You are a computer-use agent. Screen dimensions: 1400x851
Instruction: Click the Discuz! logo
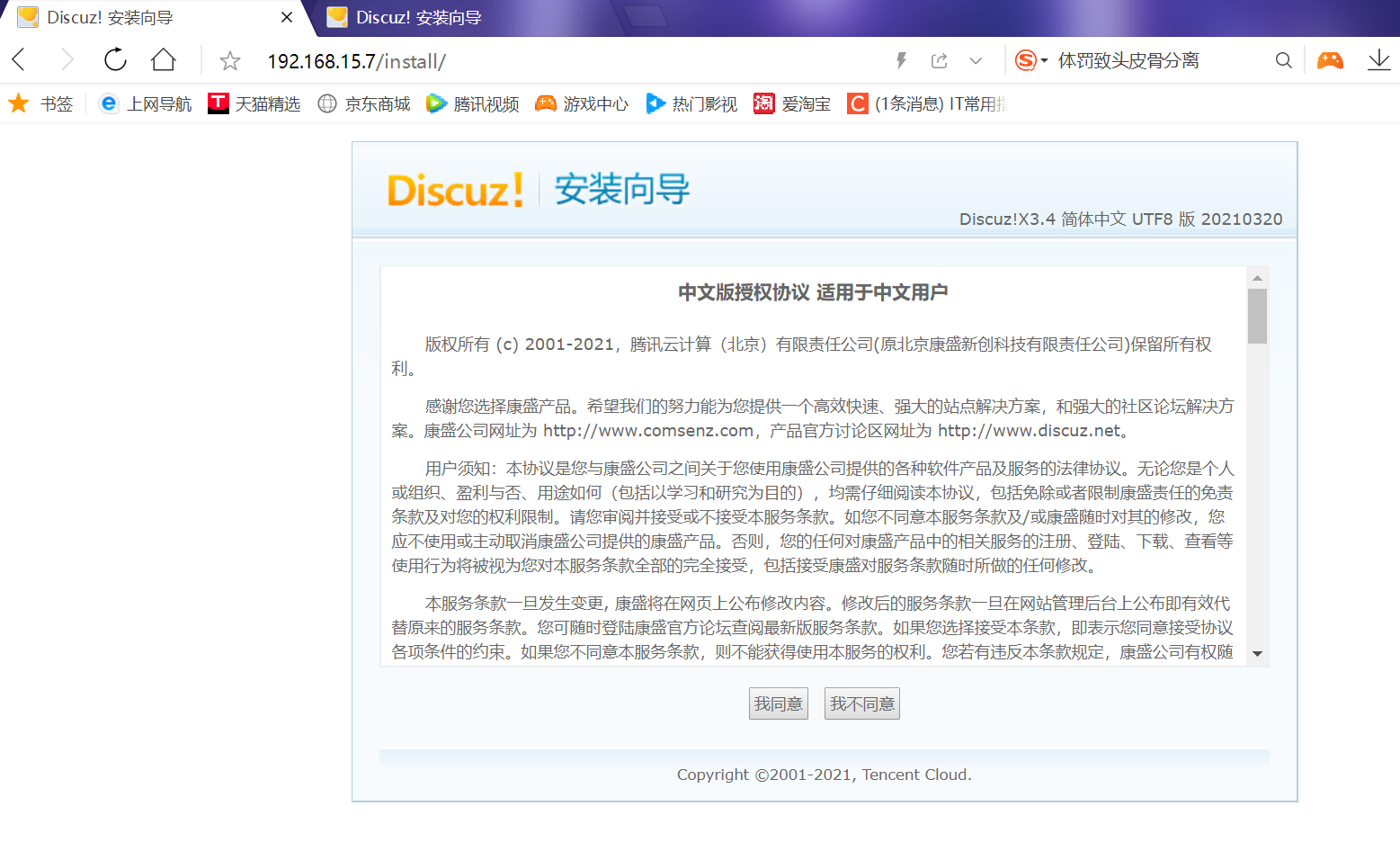455,191
